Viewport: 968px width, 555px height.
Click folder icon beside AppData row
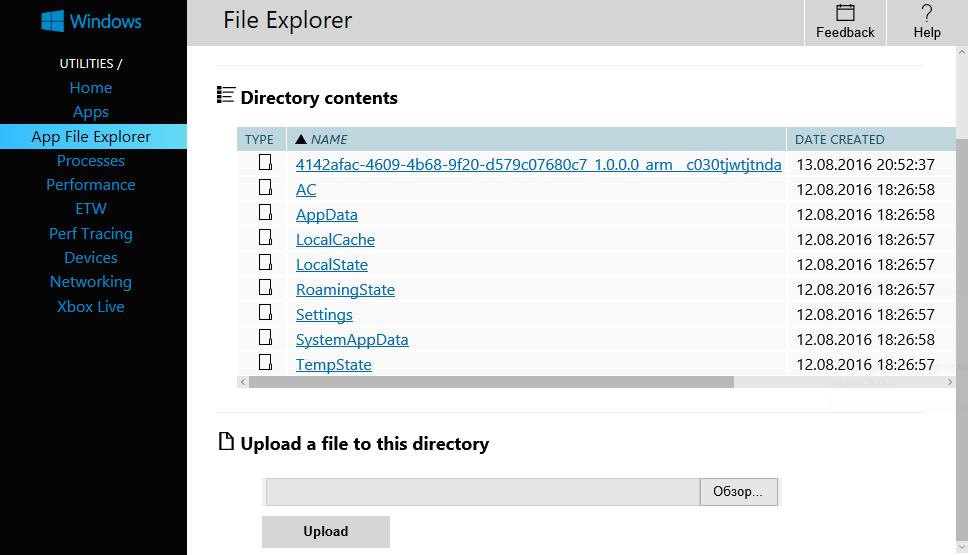click(265, 213)
